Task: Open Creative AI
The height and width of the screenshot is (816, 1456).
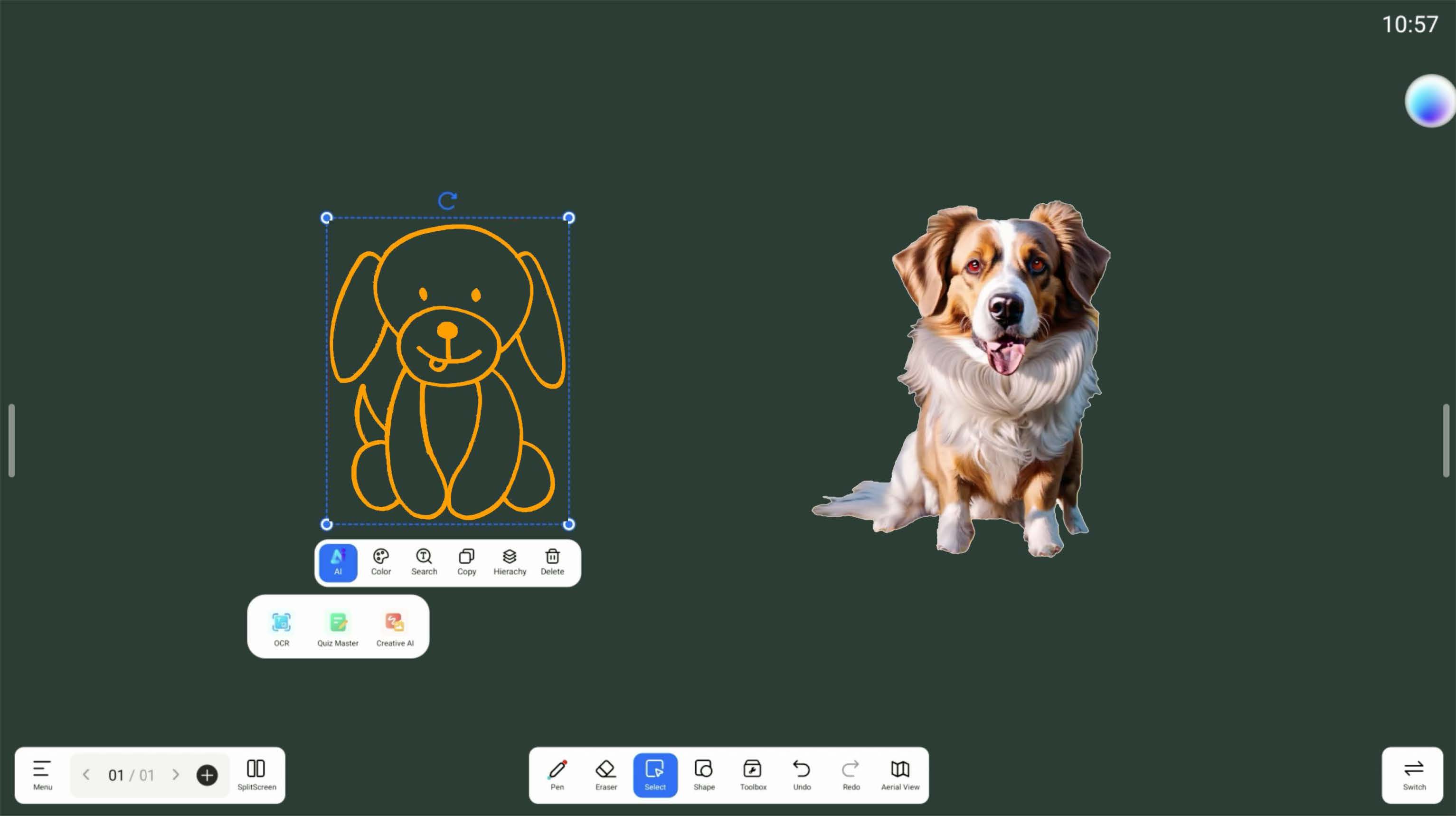Action: tap(395, 627)
